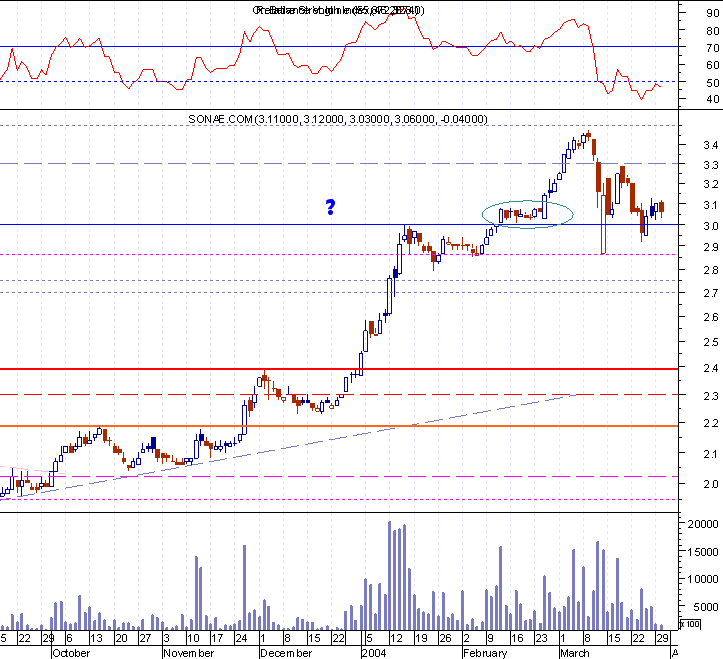This screenshot has width=723, height=659.
Task: Click the 90 label on RSI scale
Action: pos(713,13)
